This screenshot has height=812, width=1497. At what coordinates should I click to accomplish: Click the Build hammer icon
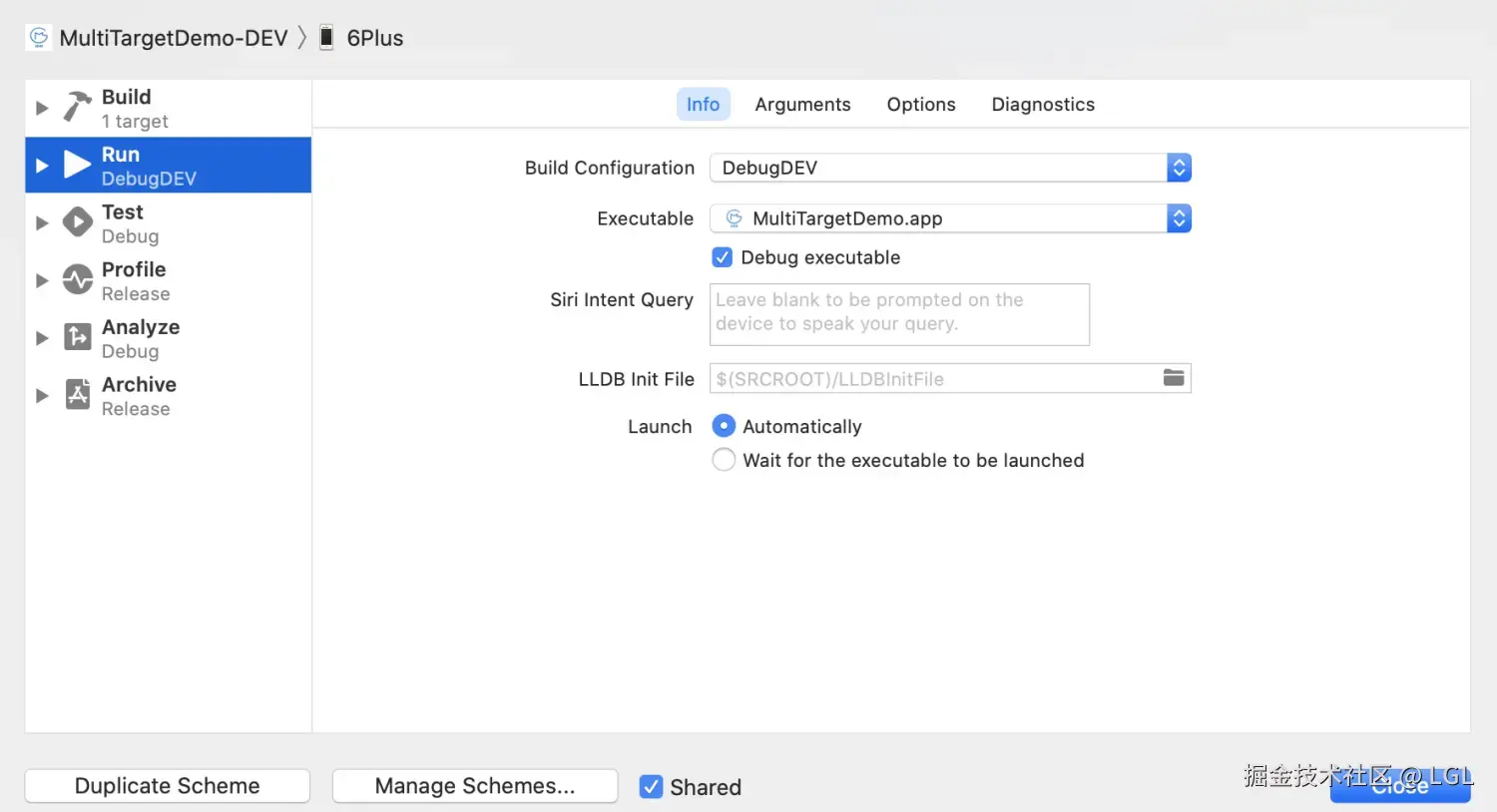(77, 106)
